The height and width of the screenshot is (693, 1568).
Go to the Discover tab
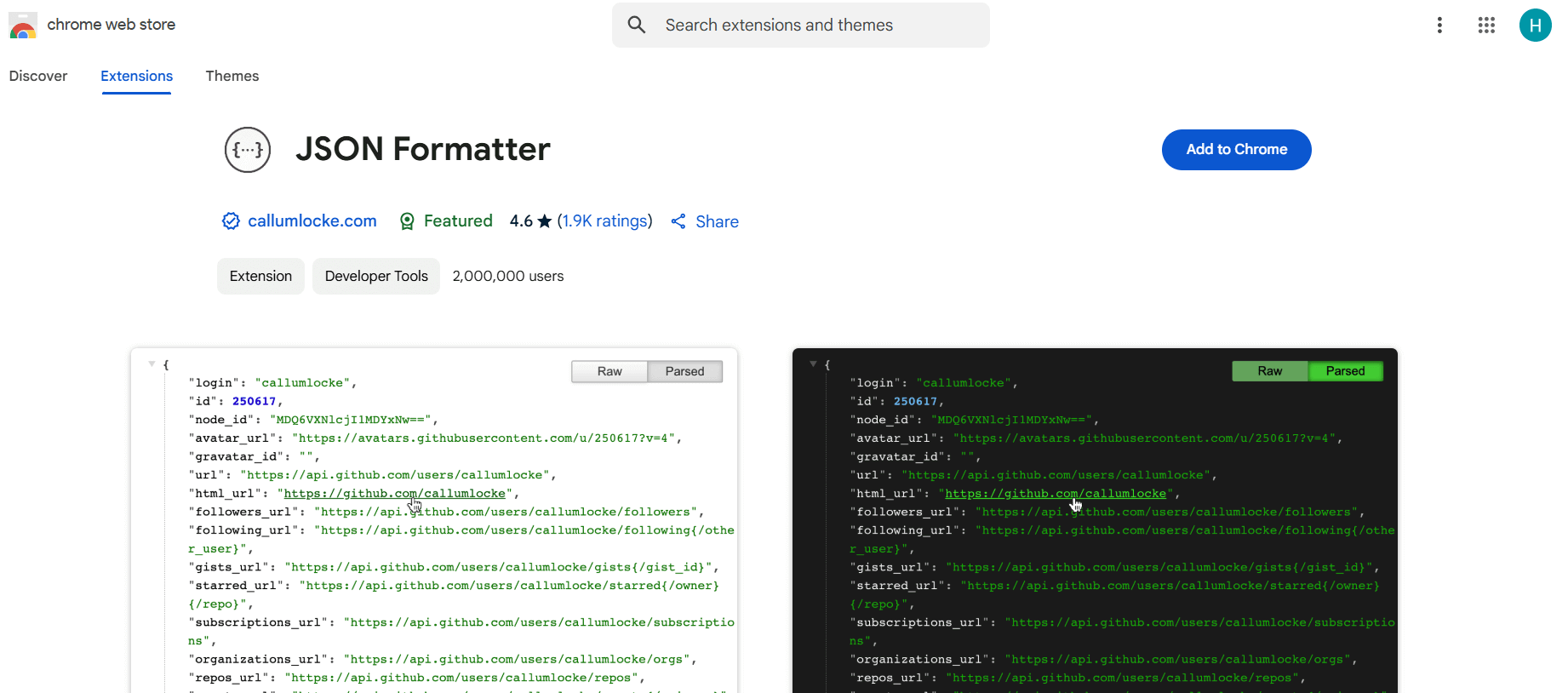[38, 76]
